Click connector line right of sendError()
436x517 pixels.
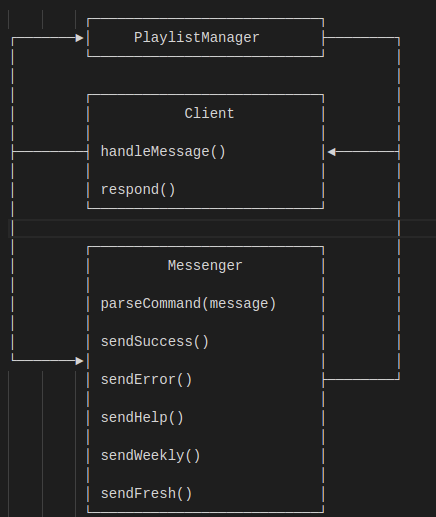pyautogui.click(x=361, y=379)
